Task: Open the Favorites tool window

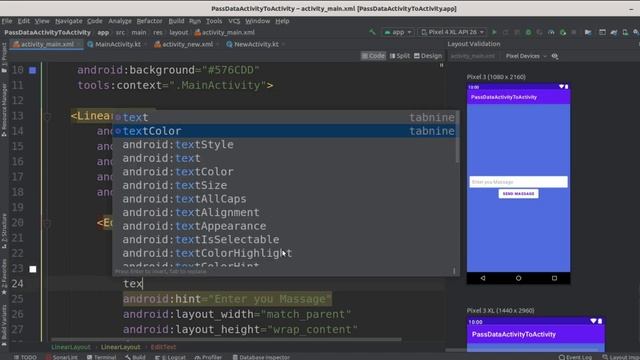Action: tap(4, 276)
